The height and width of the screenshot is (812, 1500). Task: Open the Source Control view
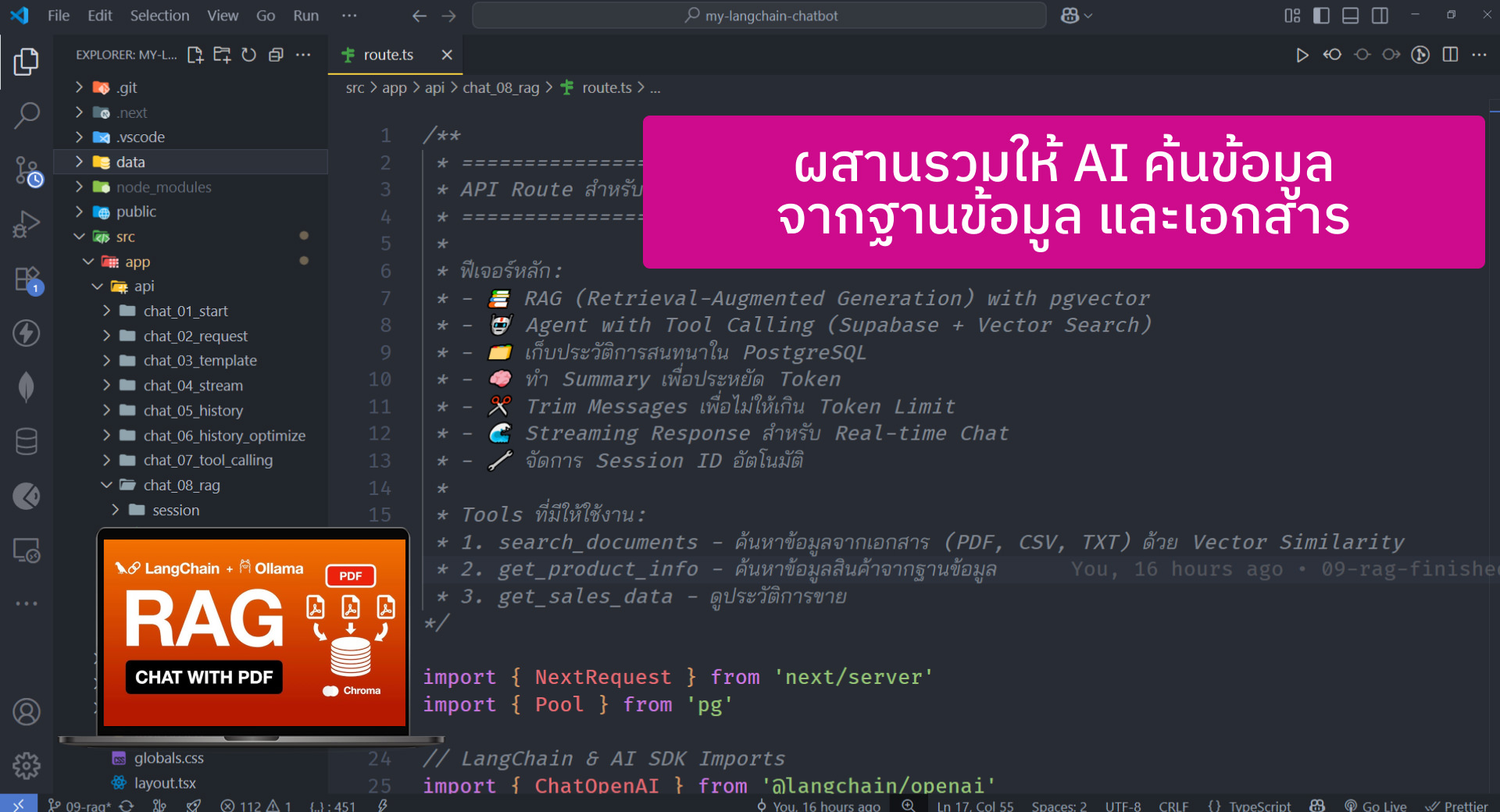click(x=27, y=170)
